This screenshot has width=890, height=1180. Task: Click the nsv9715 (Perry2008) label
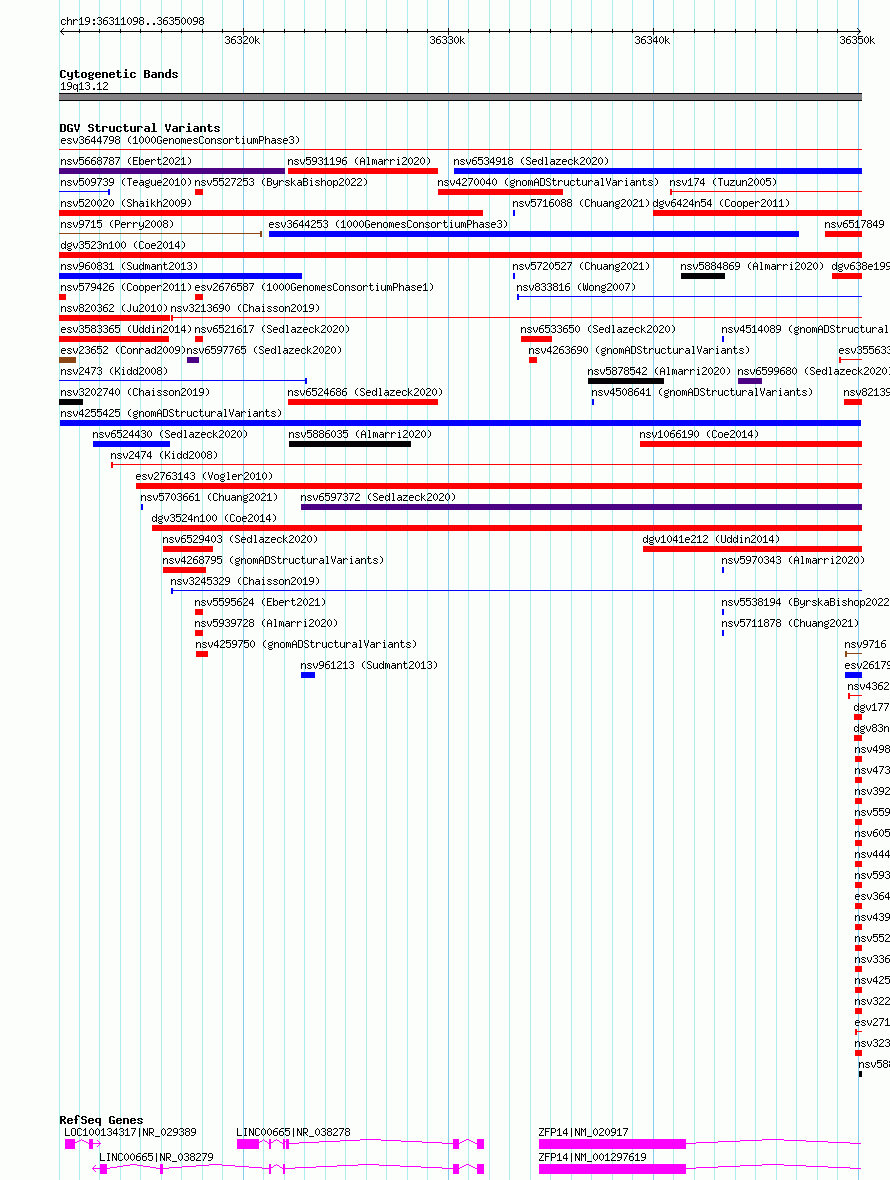point(117,224)
